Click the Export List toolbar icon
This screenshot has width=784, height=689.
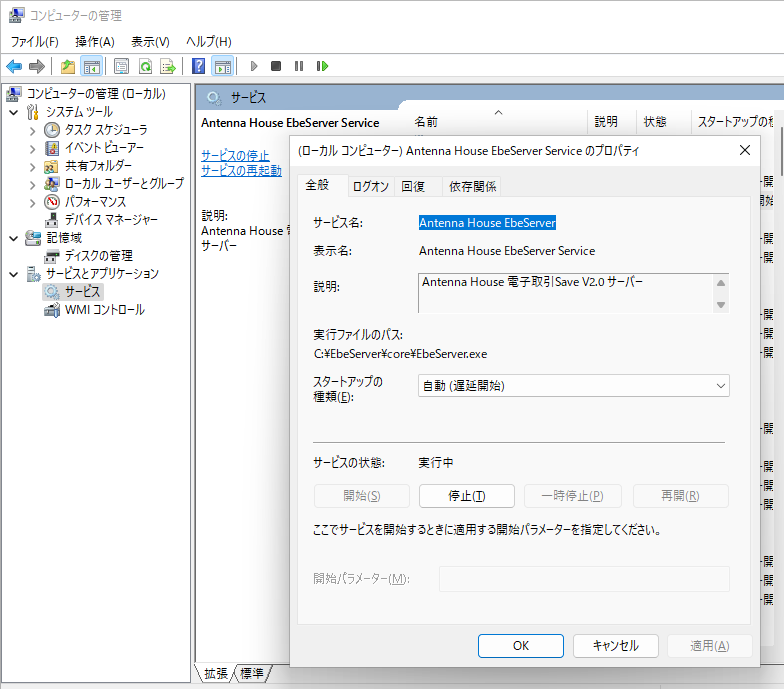pos(168,66)
